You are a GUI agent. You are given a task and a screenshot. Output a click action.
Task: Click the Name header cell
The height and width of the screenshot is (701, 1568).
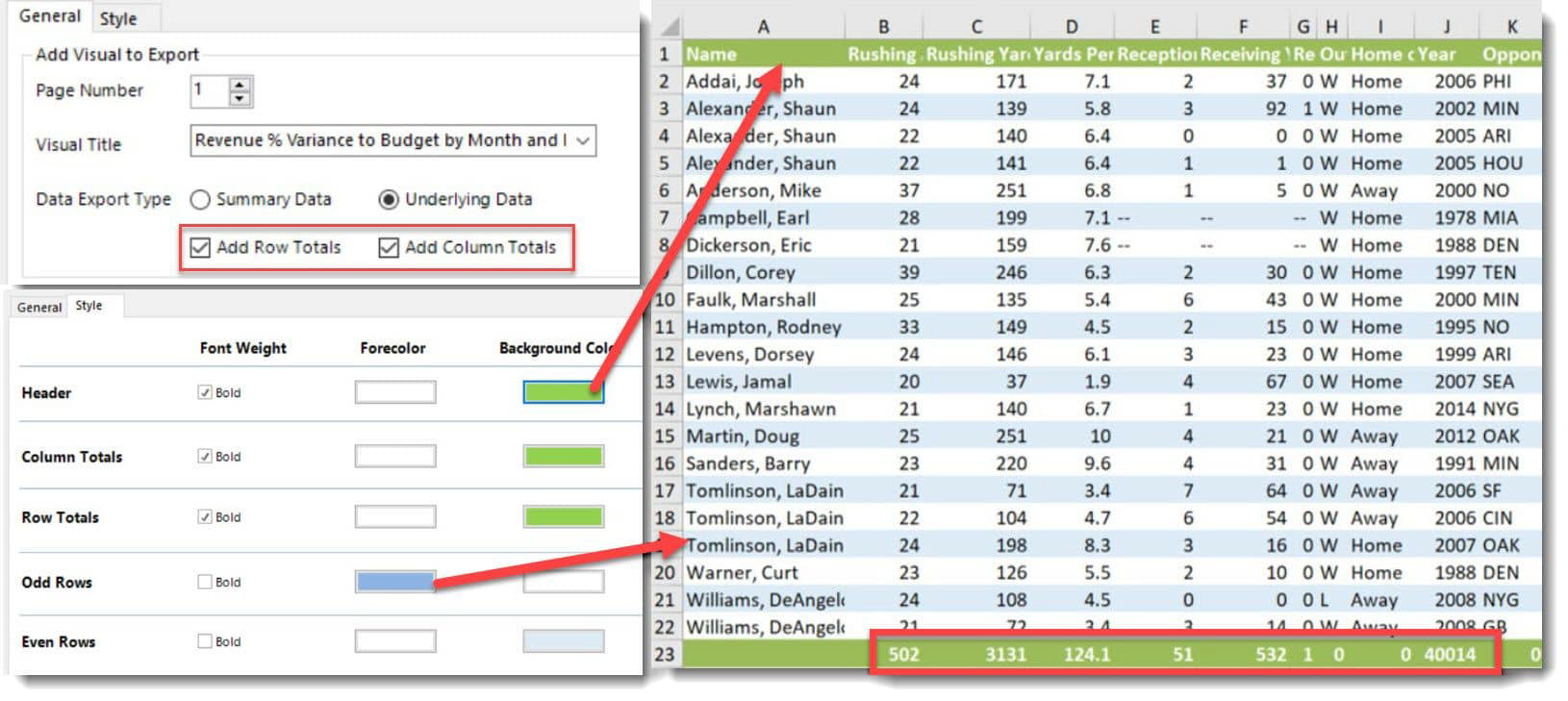tap(764, 54)
